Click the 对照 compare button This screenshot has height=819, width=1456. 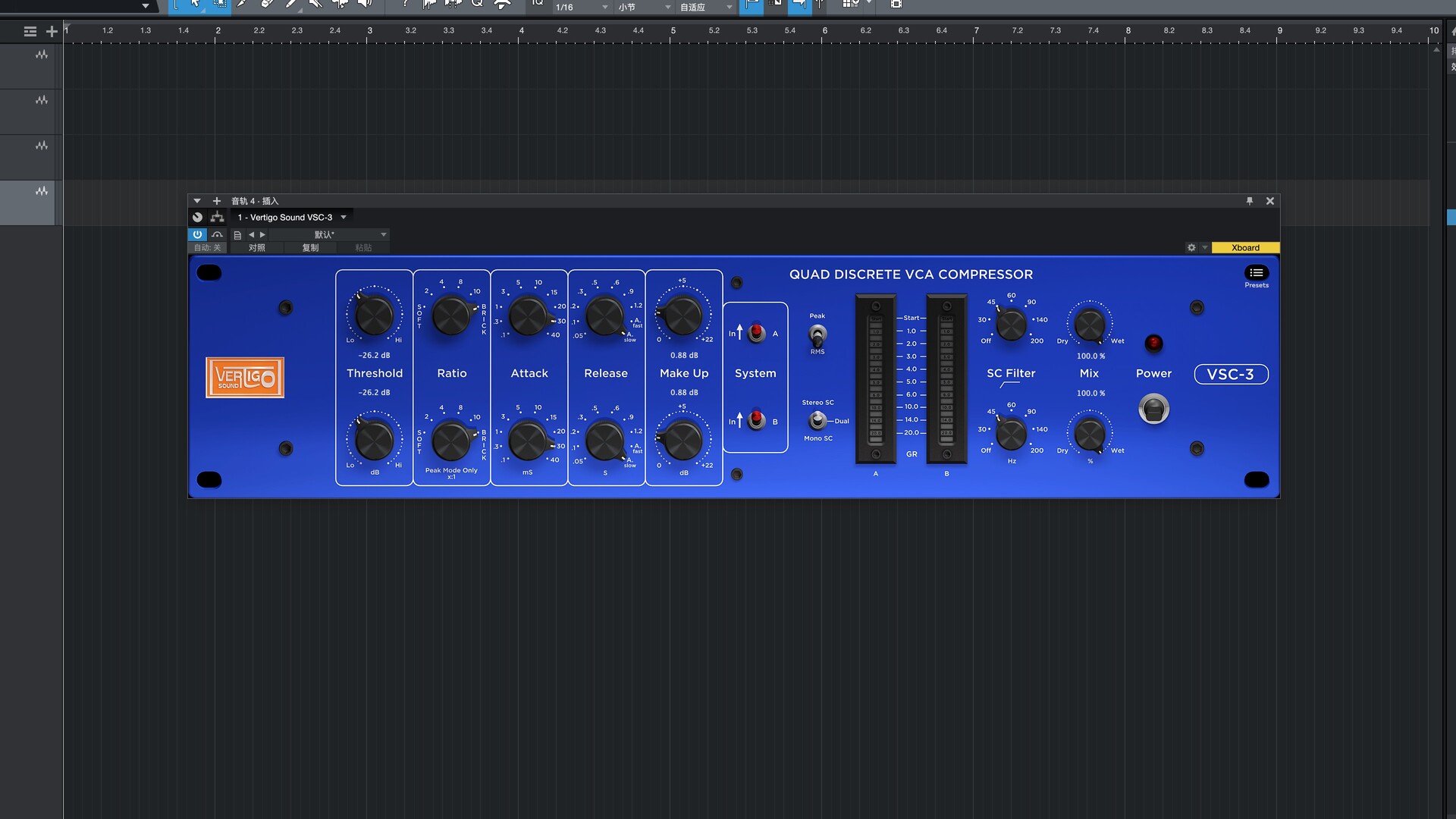pos(257,248)
